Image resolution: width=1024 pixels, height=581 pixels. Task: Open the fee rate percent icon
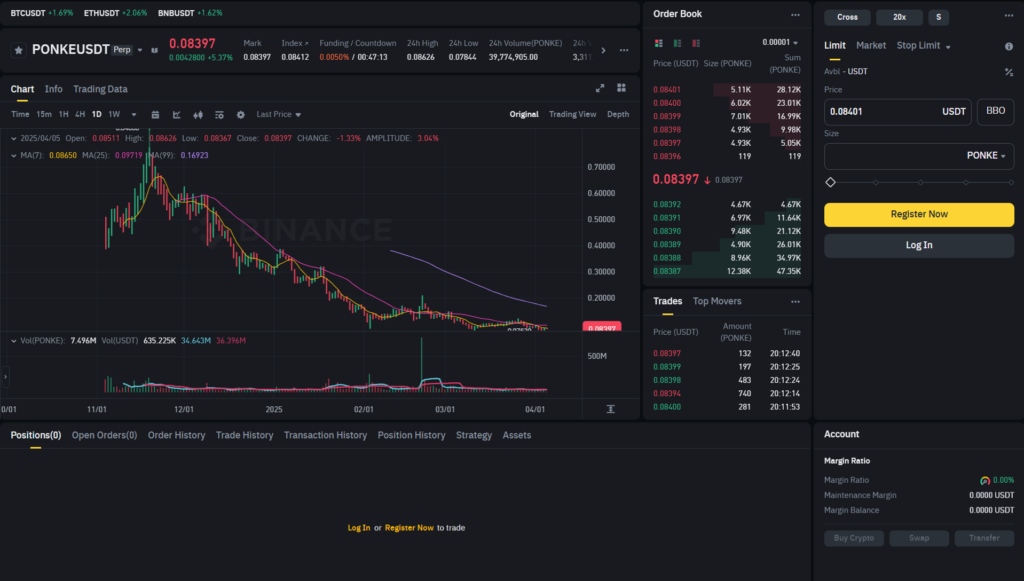click(x=1008, y=72)
